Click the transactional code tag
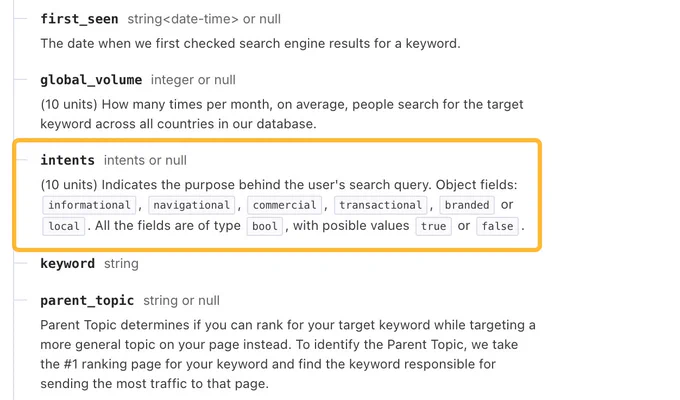 click(380, 205)
